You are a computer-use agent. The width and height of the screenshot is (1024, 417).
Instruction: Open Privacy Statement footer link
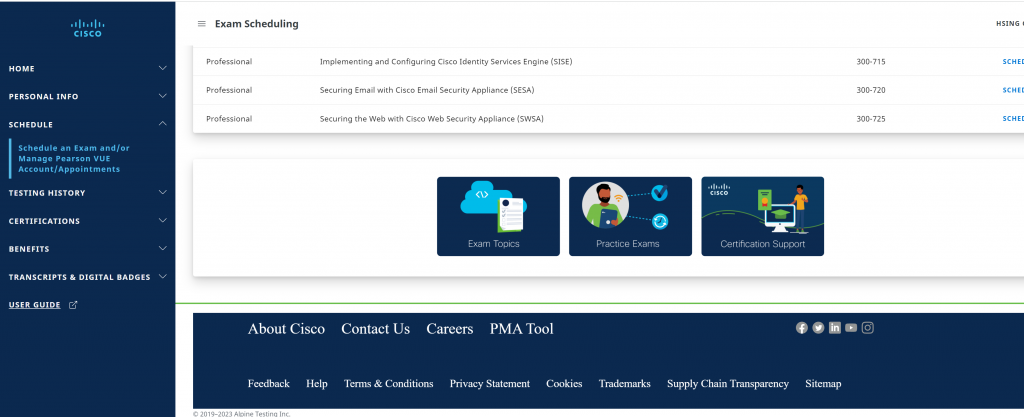(x=490, y=384)
